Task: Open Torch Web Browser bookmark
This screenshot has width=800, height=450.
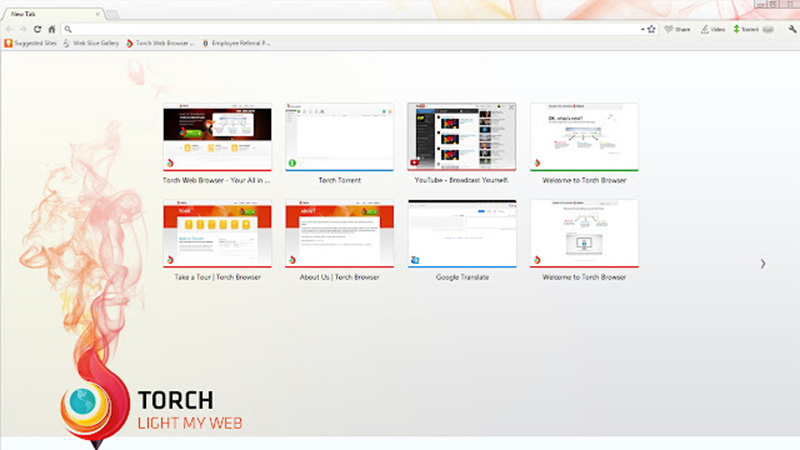Action: click(x=160, y=43)
